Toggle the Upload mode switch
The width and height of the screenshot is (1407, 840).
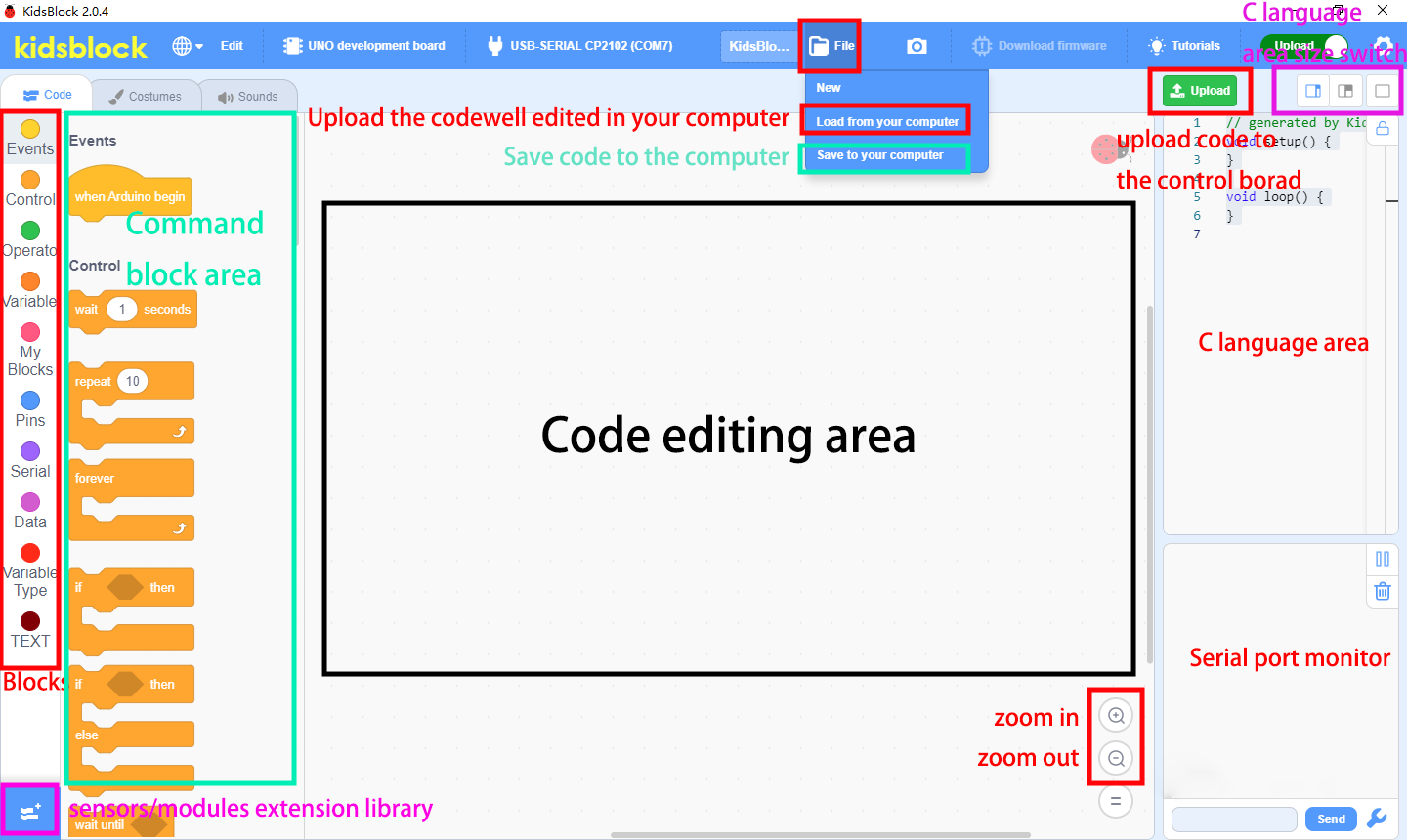(x=1305, y=46)
